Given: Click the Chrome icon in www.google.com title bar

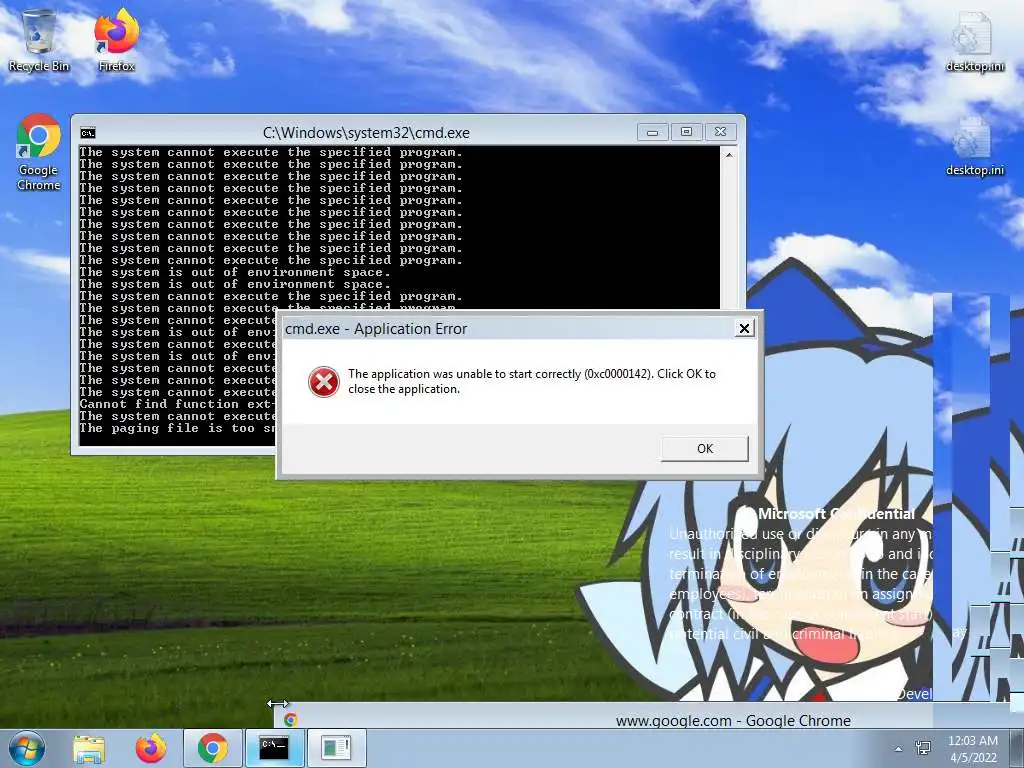Looking at the screenshot, I should pyautogui.click(x=291, y=720).
